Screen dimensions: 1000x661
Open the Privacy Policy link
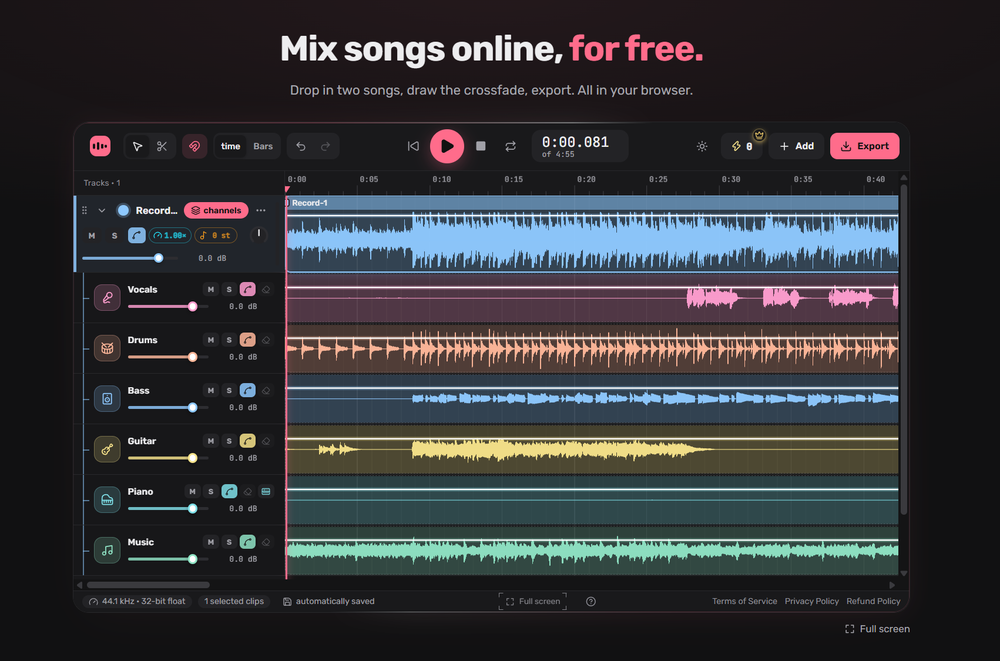point(811,601)
